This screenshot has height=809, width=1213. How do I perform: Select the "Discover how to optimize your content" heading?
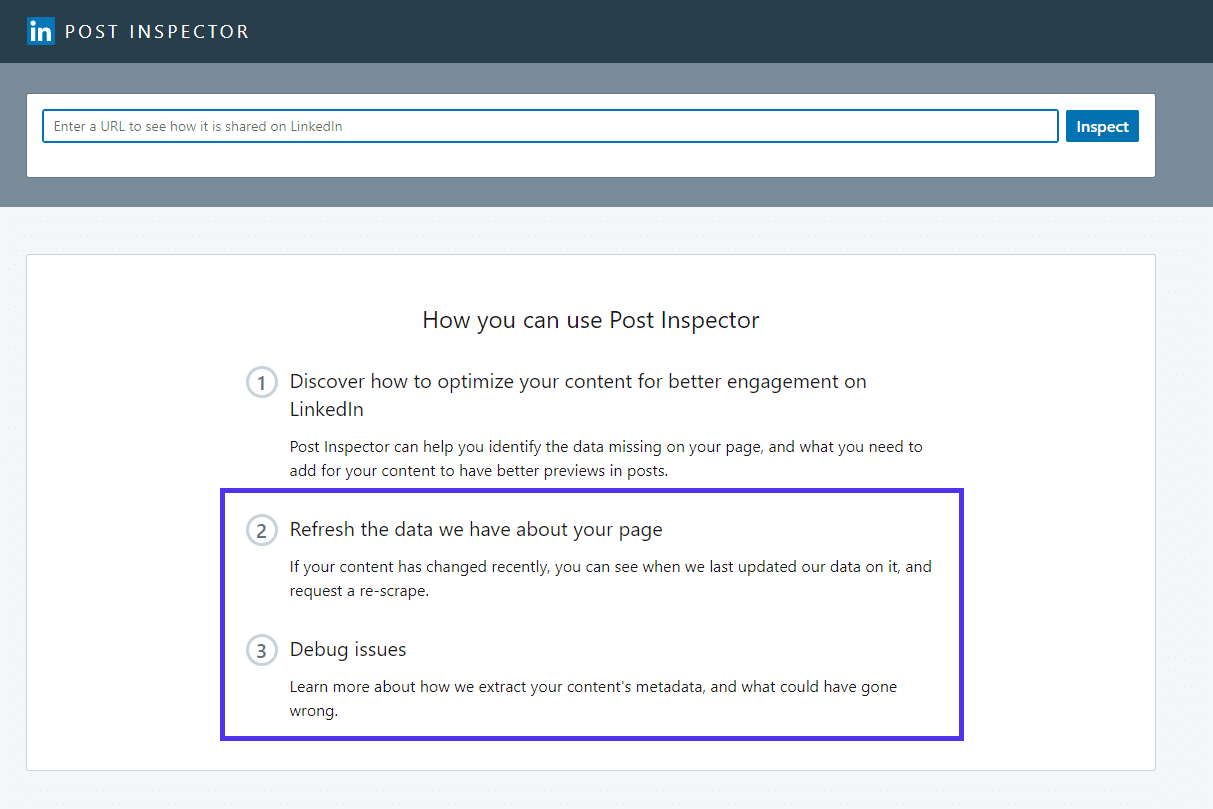pos(577,381)
